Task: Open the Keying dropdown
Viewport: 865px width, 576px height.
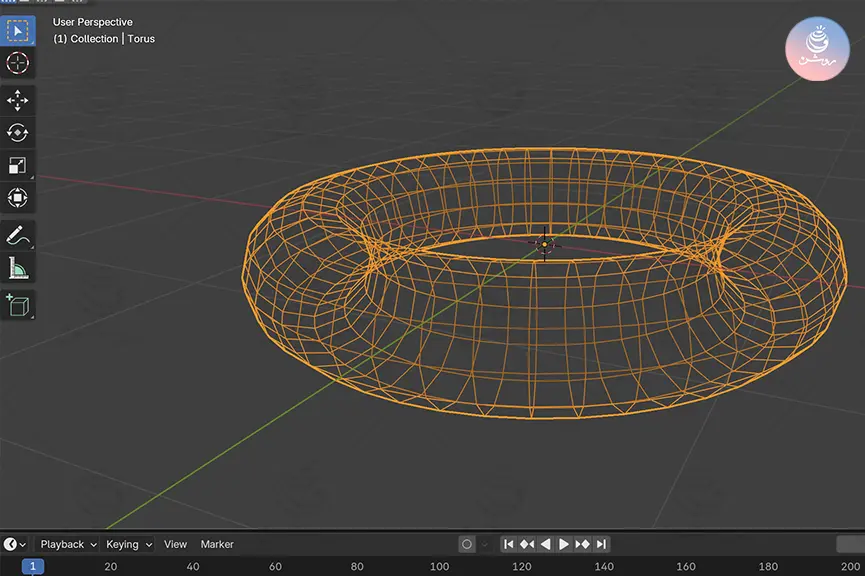Action: [129, 544]
